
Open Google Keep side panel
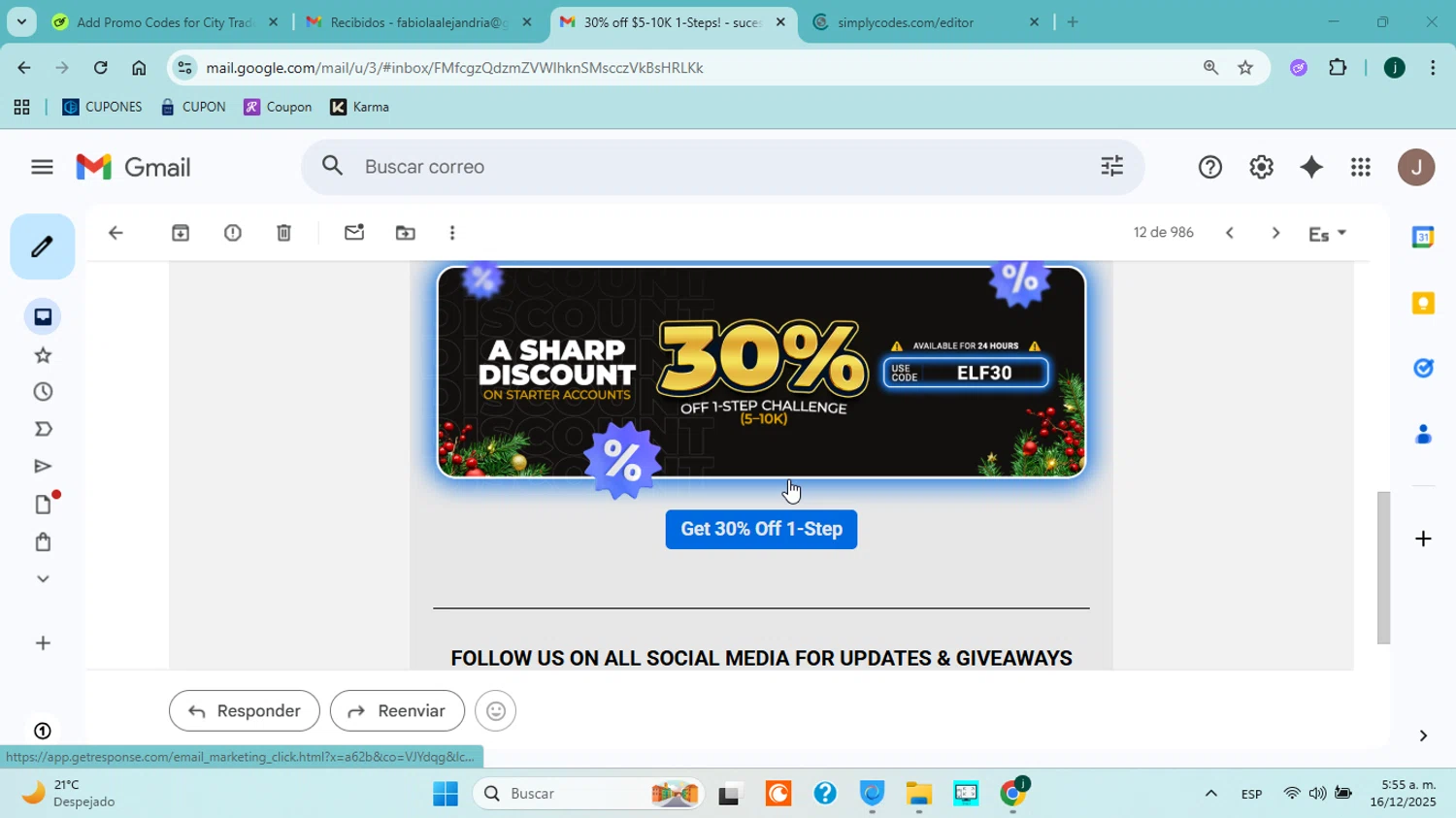tap(1423, 303)
